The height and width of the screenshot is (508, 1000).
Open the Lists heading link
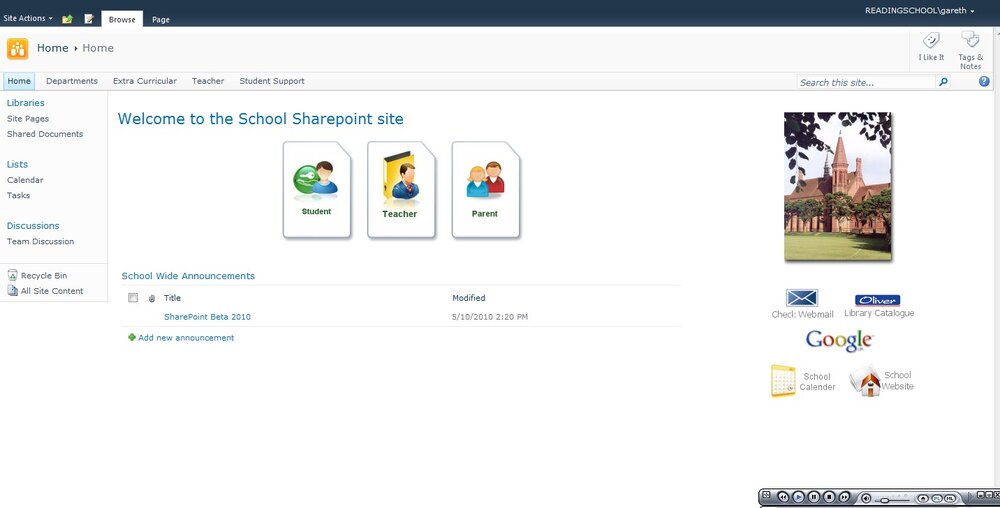pyautogui.click(x=17, y=164)
